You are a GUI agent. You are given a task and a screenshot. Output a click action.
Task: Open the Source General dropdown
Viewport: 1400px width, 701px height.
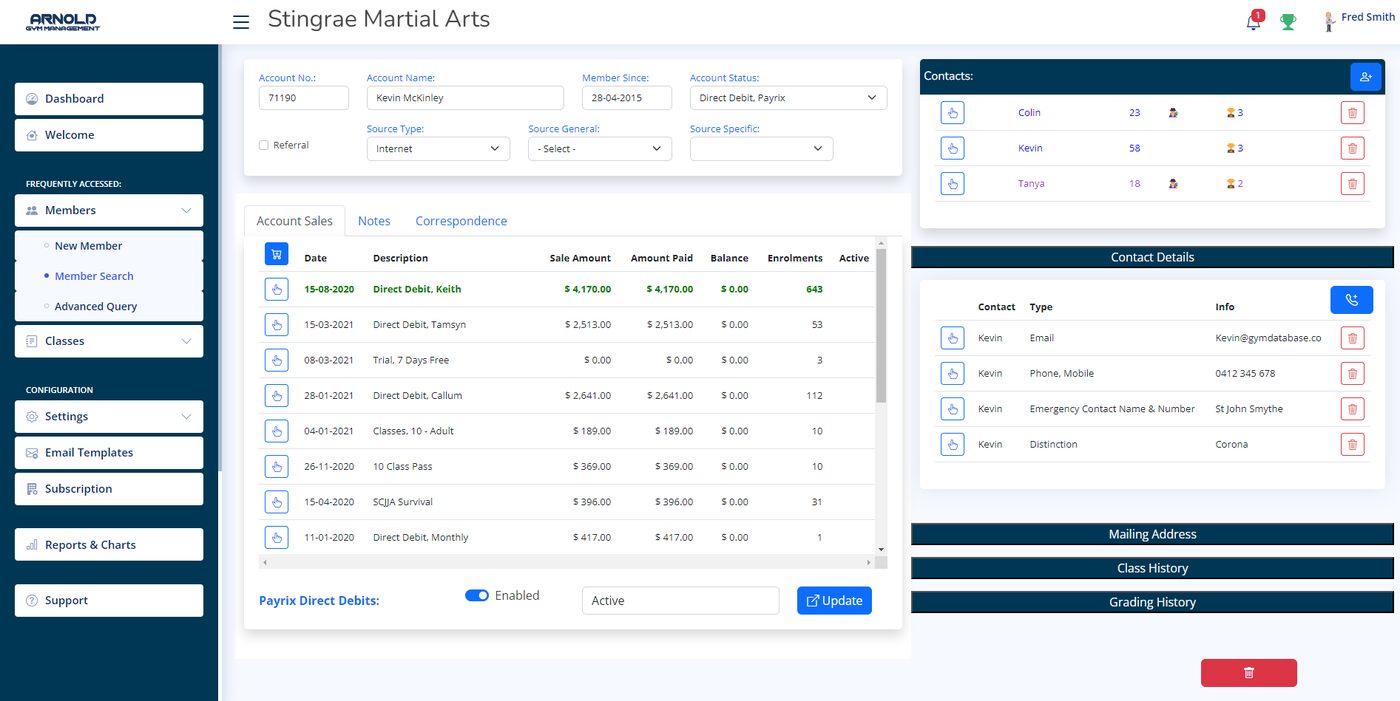[x=600, y=149]
